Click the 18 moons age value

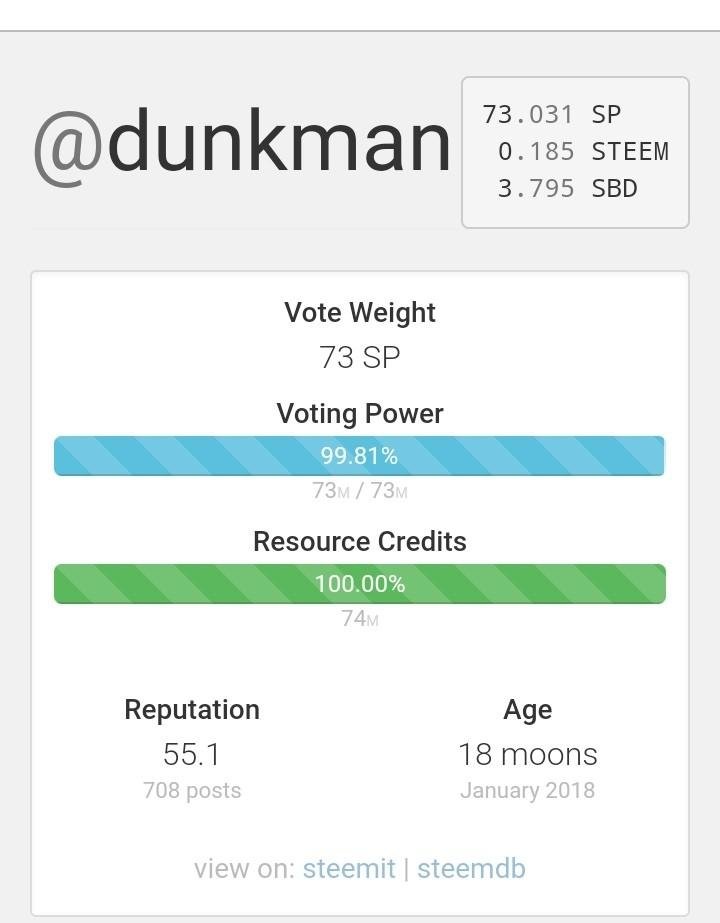pos(527,754)
